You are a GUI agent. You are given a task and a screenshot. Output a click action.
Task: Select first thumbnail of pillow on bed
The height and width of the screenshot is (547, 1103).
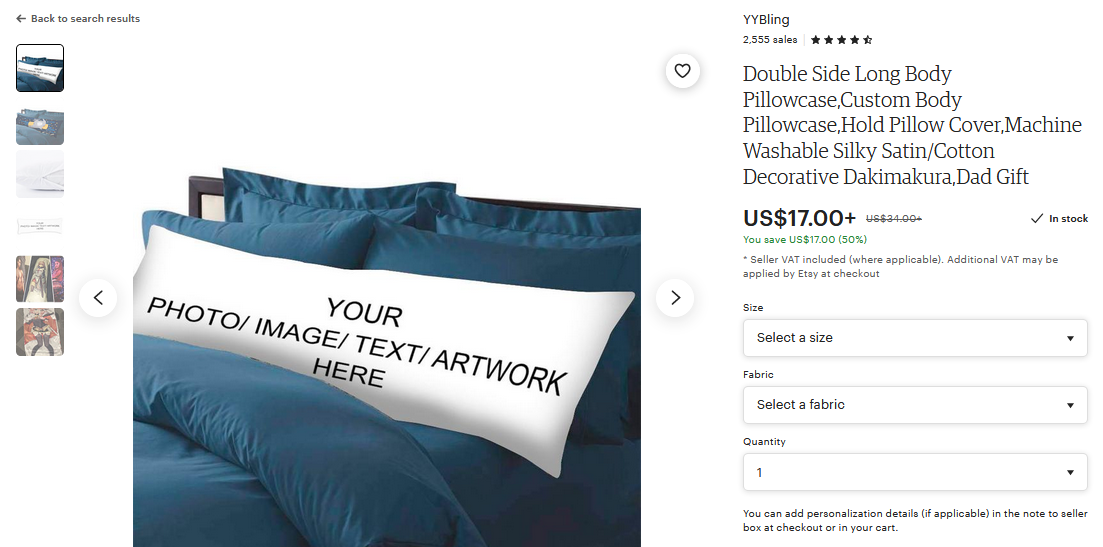40,68
